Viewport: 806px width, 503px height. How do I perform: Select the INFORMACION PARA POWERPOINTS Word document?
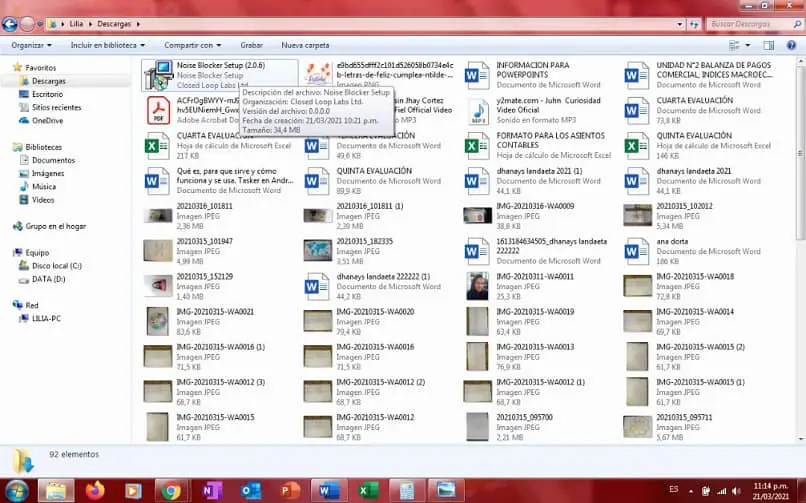(x=478, y=75)
